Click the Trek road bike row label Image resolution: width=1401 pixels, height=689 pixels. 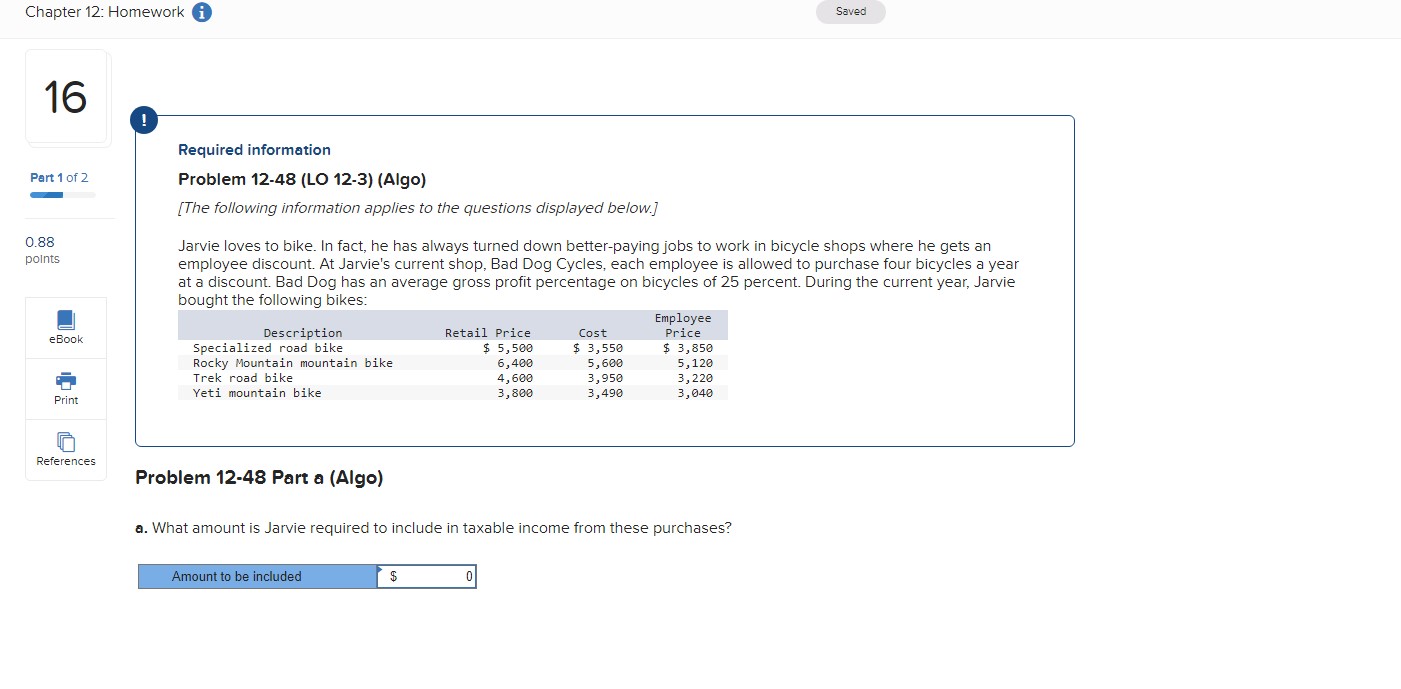(x=243, y=378)
